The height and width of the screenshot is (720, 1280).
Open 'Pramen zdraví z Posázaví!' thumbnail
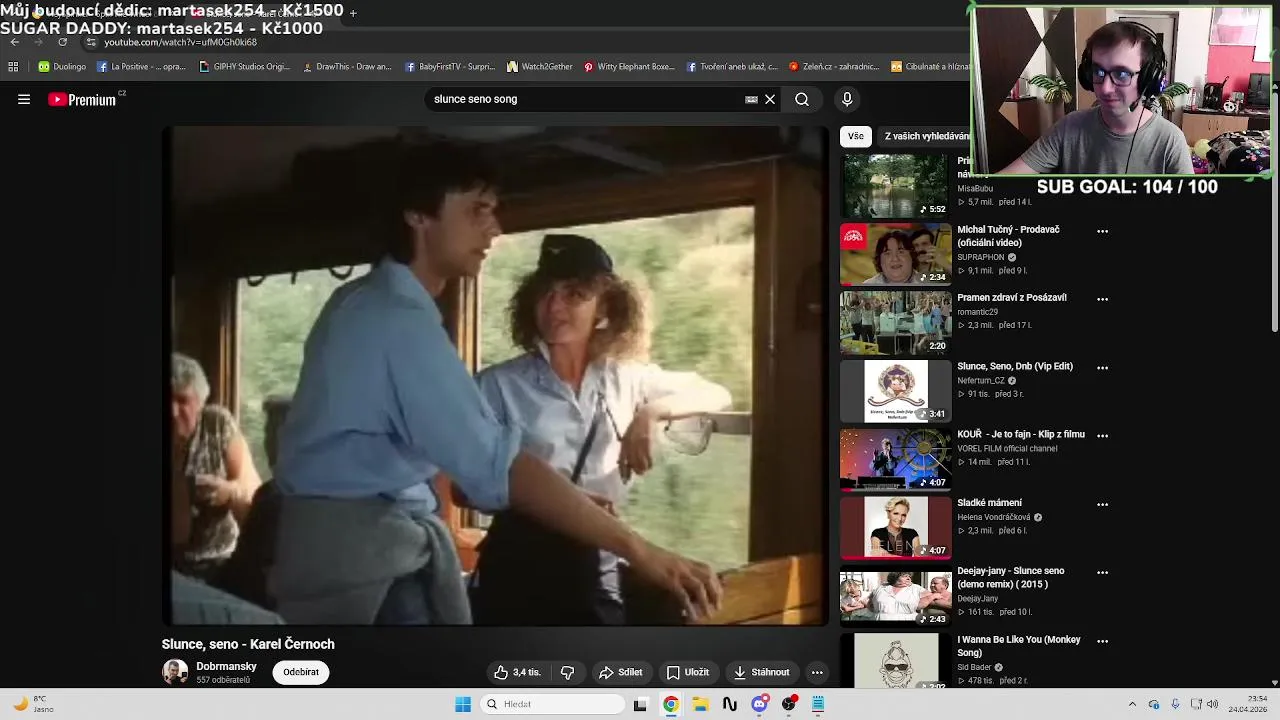(x=896, y=322)
